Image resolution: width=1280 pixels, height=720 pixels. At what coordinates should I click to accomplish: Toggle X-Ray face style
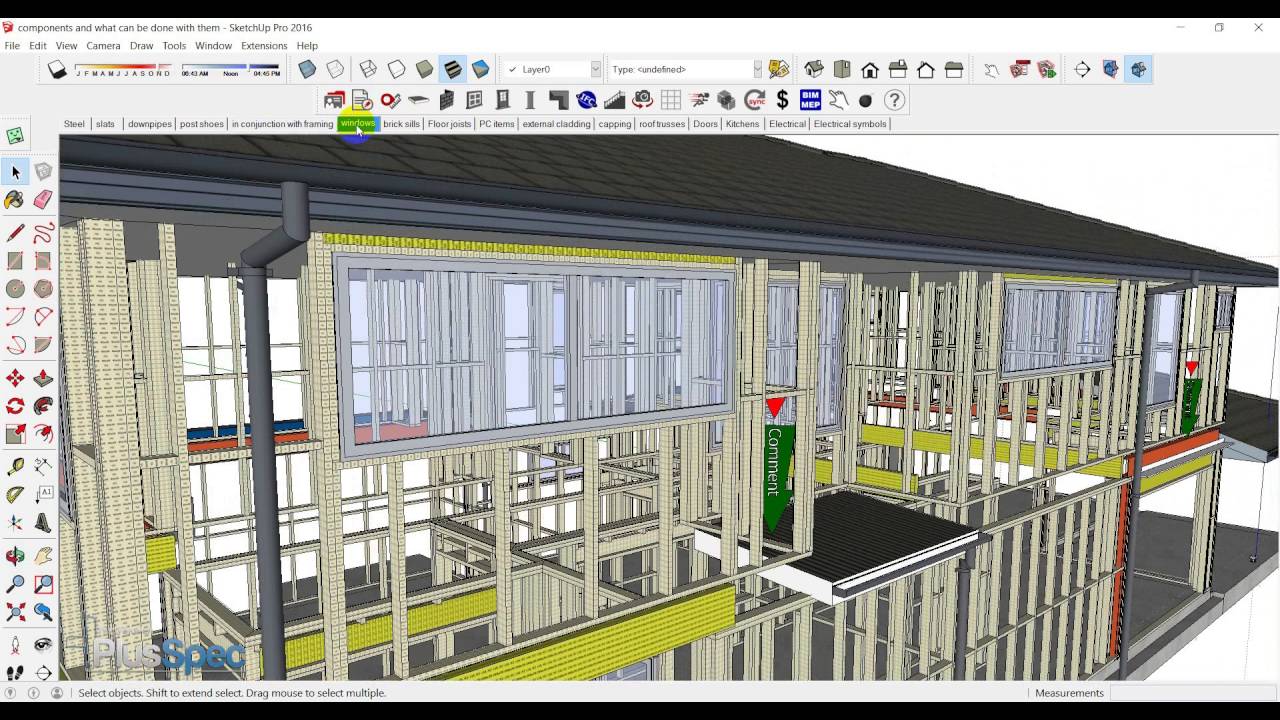point(307,69)
